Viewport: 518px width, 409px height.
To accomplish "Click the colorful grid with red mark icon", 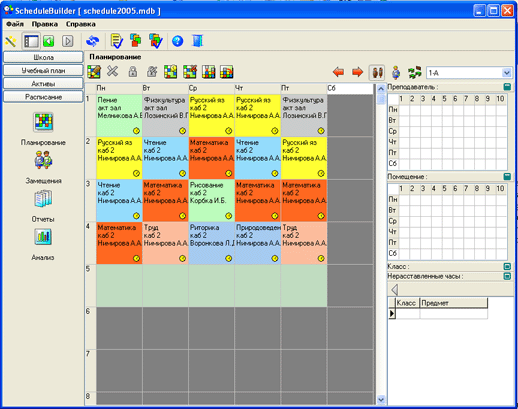I will pyautogui.click(x=190, y=72).
